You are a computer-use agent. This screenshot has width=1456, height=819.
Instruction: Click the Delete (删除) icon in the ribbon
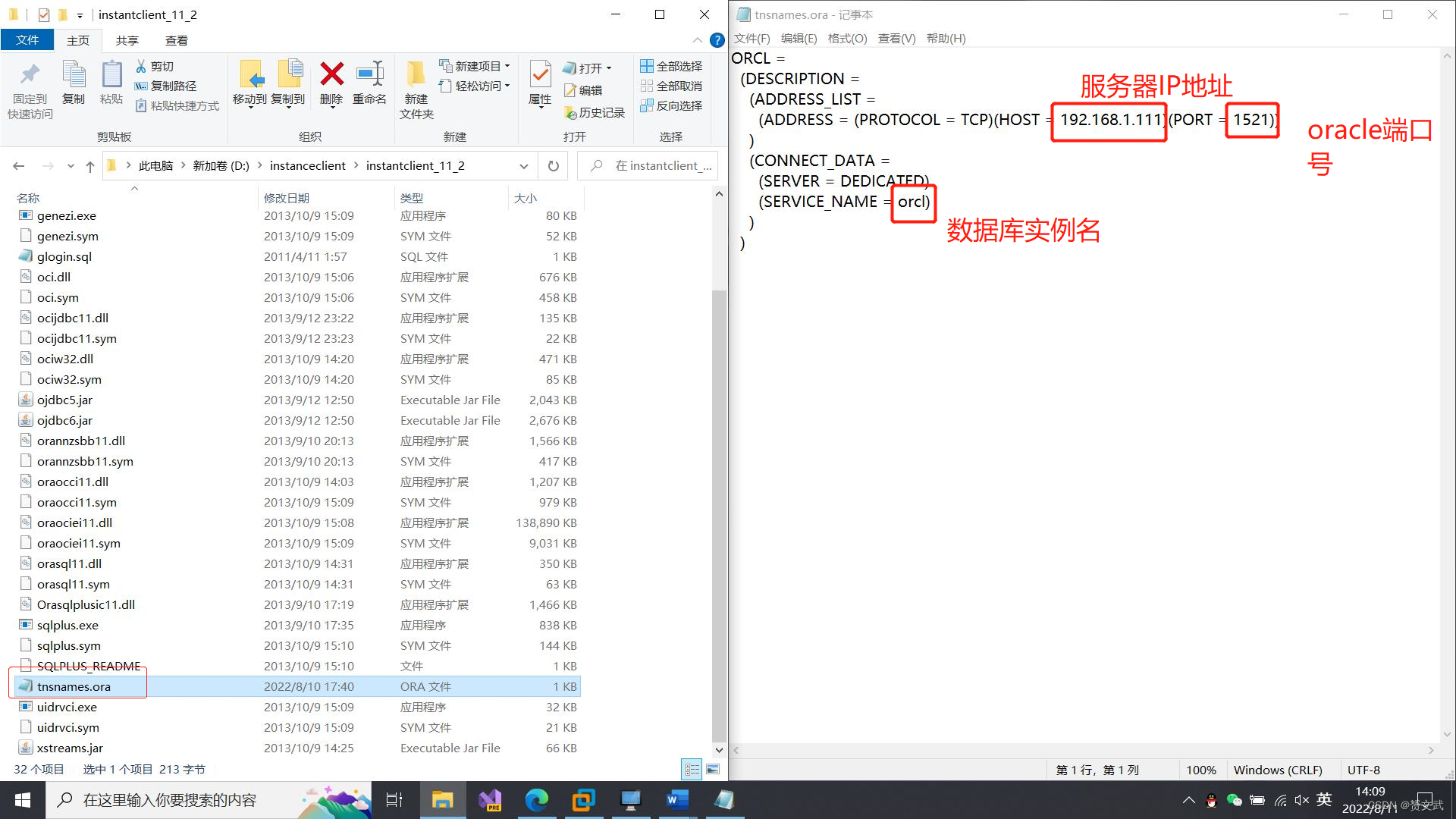pyautogui.click(x=331, y=85)
